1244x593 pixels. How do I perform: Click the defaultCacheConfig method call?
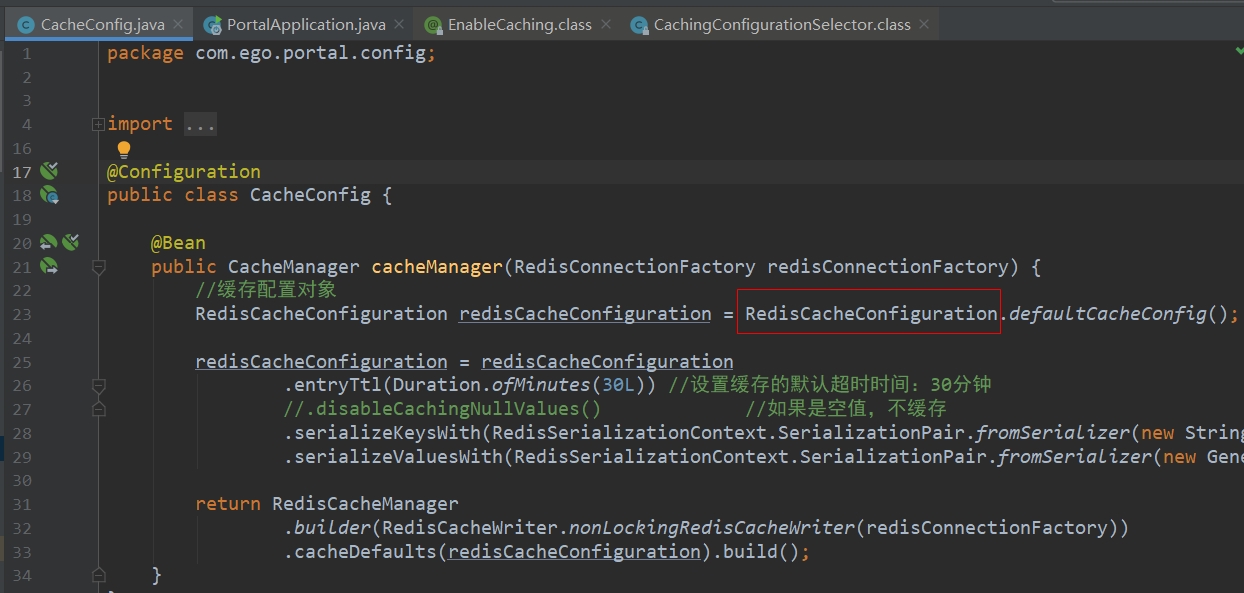1107,314
